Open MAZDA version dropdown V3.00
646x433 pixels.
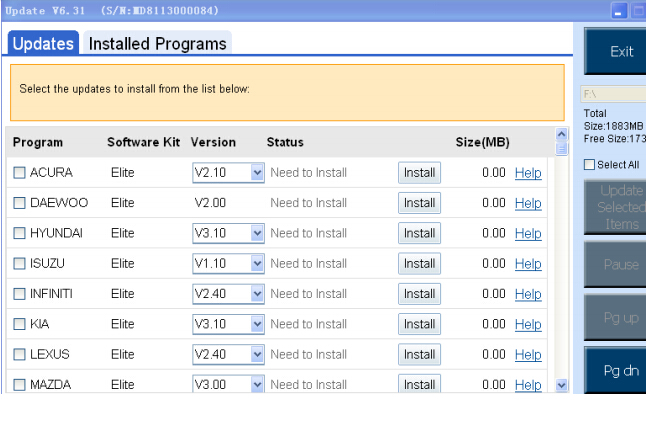coord(228,384)
